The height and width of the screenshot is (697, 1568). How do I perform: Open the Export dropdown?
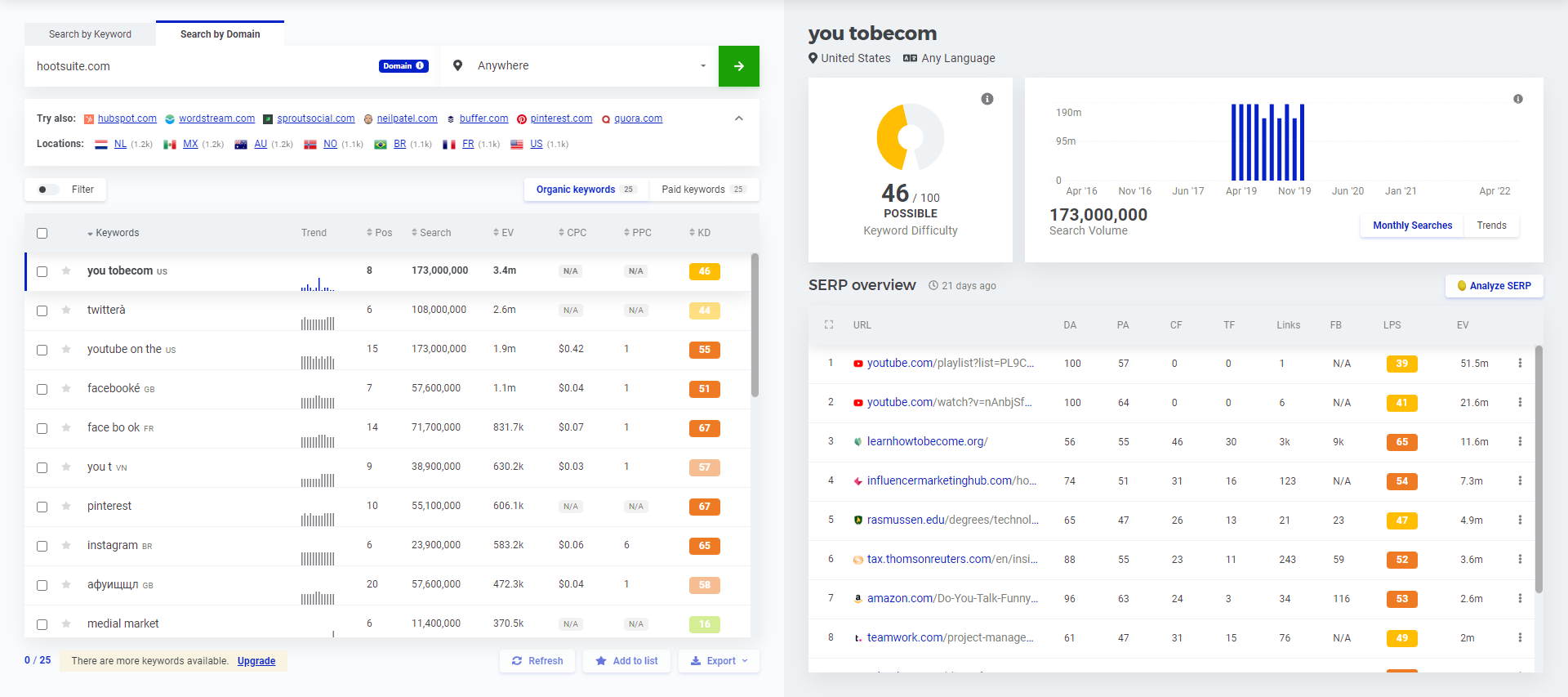click(x=719, y=661)
